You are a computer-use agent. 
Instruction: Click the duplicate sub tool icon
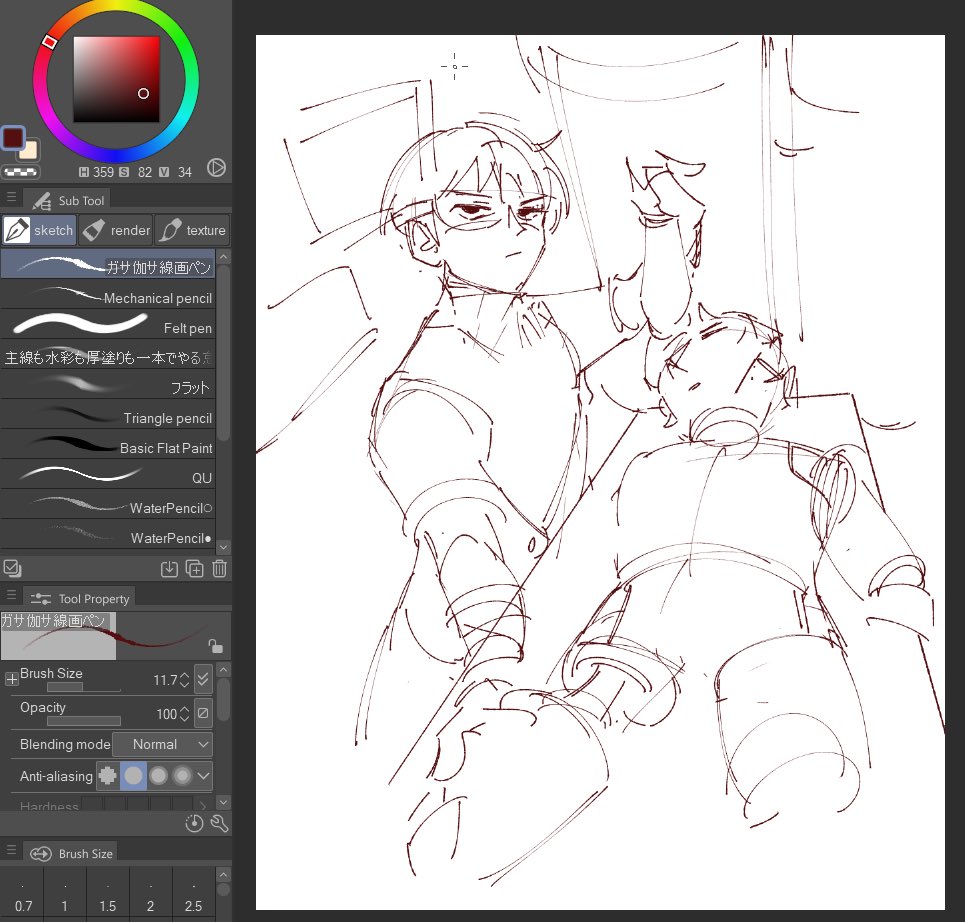point(194,569)
